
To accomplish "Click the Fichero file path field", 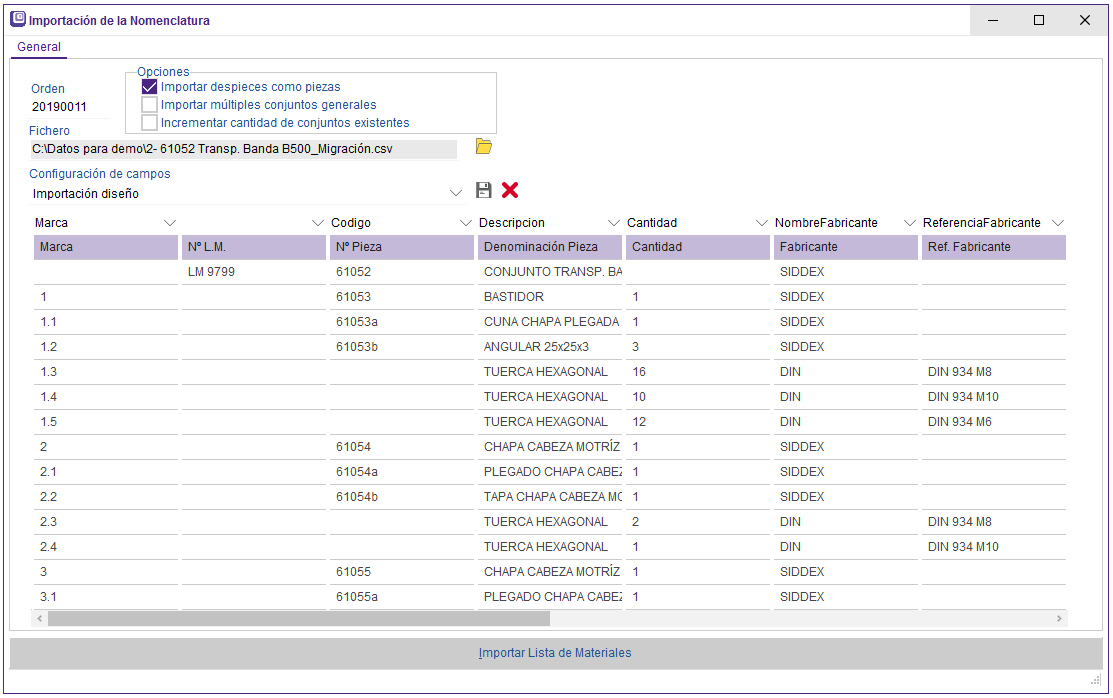I will (243, 149).
